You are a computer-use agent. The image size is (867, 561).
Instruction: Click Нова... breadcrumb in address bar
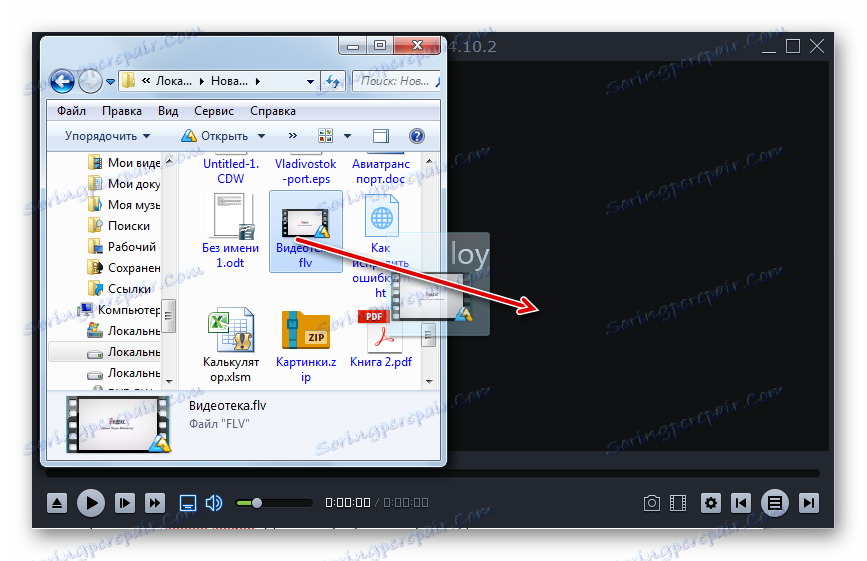click(229, 81)
